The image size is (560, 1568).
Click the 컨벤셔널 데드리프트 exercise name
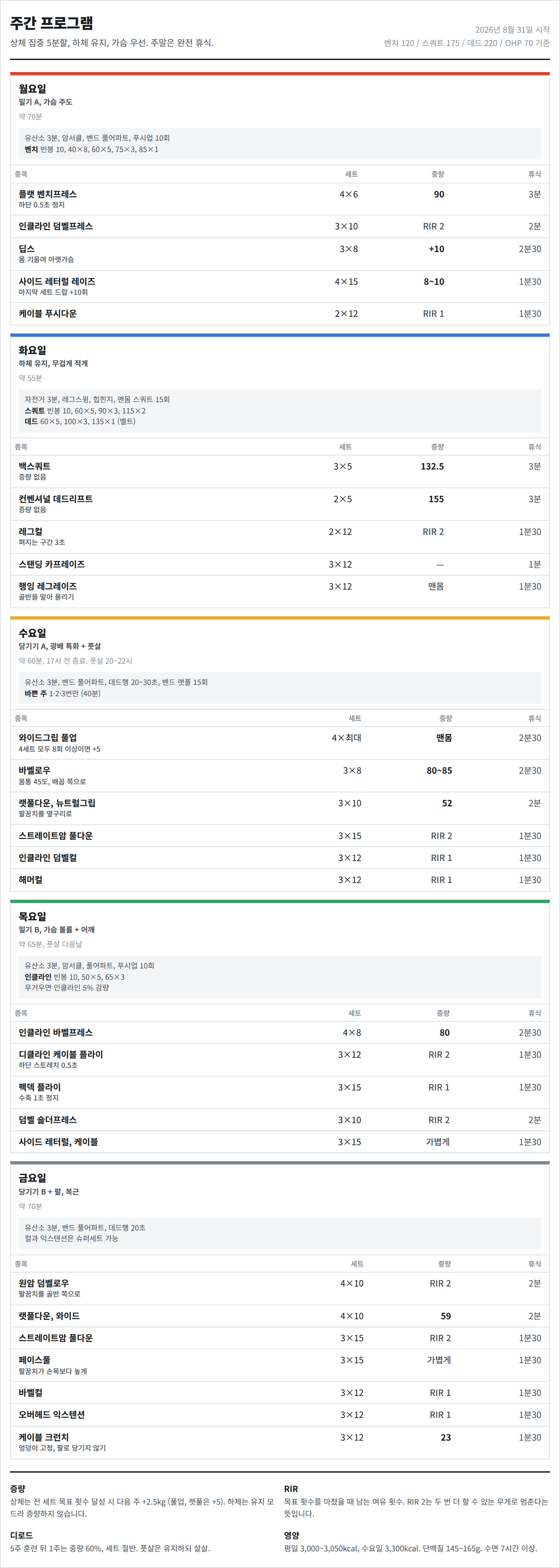tap(55, 499)
